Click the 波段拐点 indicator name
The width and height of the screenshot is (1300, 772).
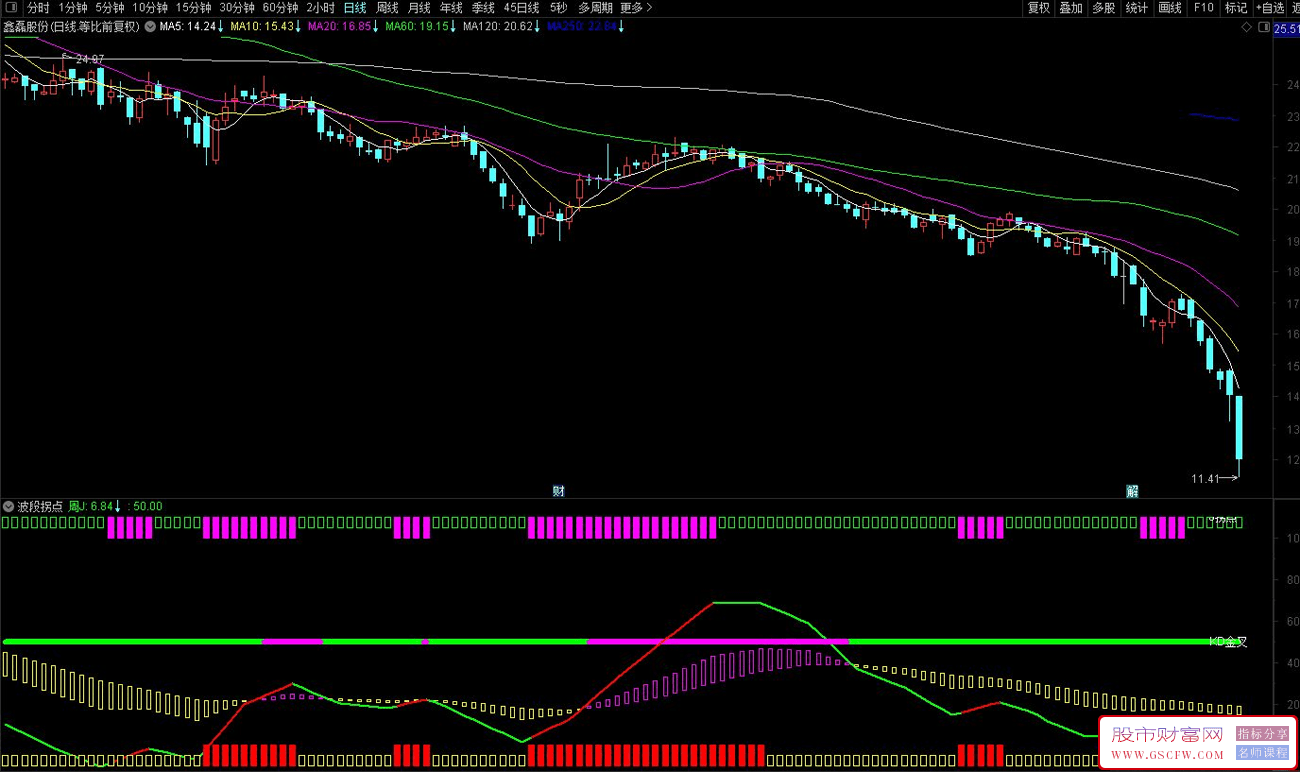40,506
